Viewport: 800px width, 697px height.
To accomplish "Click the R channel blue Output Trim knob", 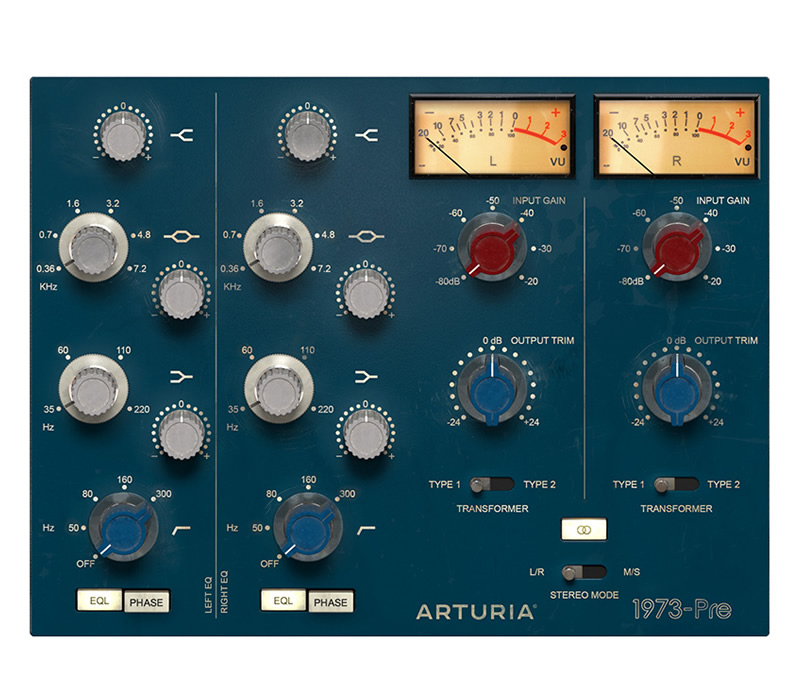I will 677,390.
